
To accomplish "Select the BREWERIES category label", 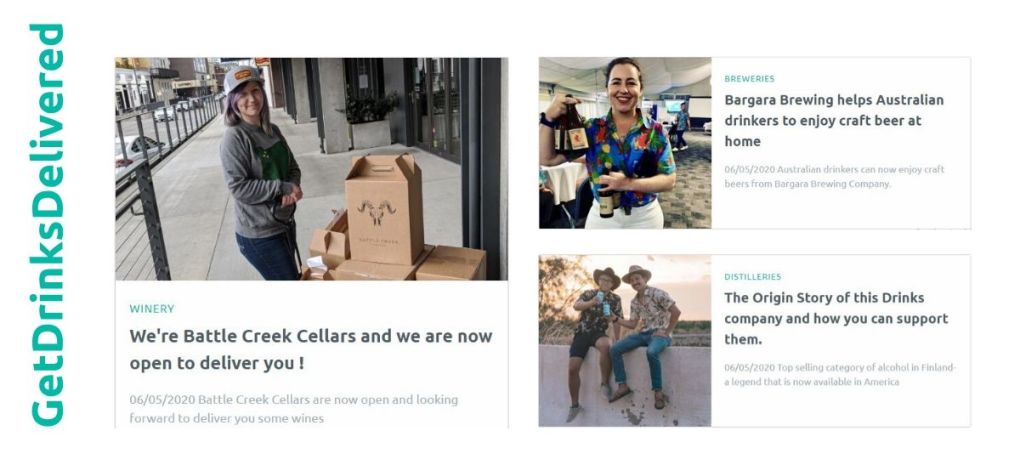I will [x=749, y=79].
